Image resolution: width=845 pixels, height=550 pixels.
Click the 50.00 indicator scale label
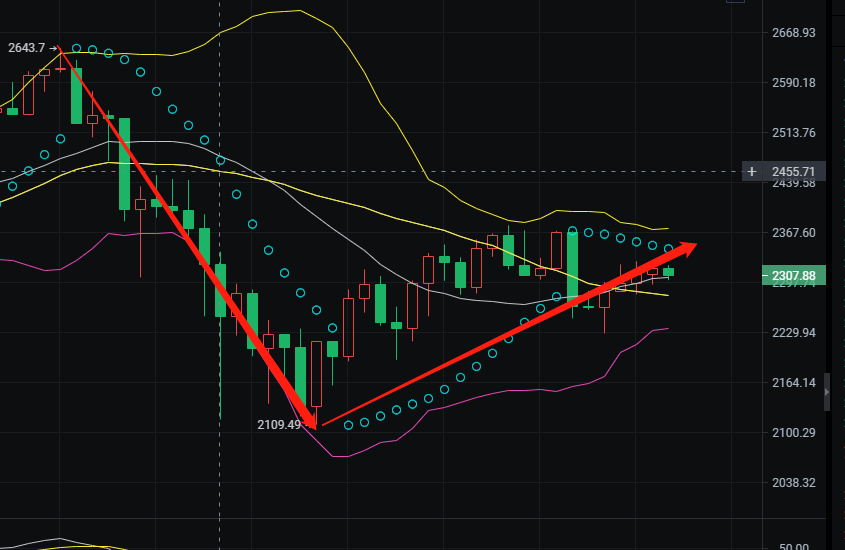(794, 546)
